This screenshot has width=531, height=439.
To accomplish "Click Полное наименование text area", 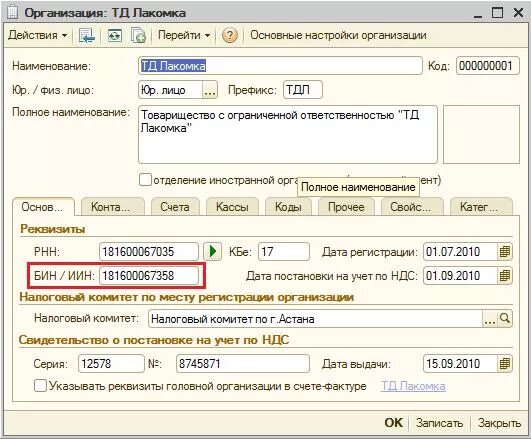I will point(288,135).
